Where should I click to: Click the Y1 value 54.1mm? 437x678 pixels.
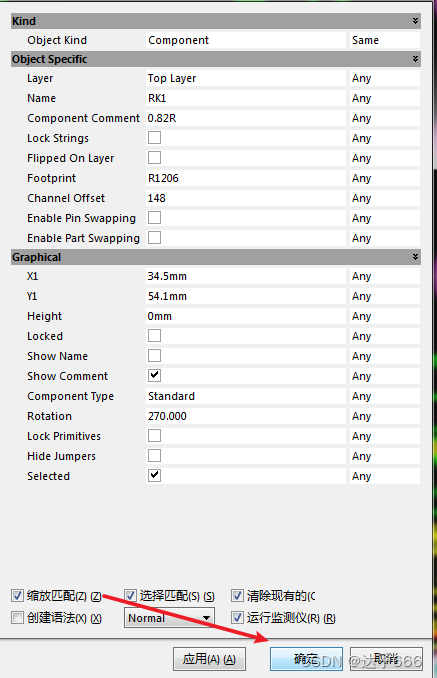pyautogui.click(x=246, y=296)
